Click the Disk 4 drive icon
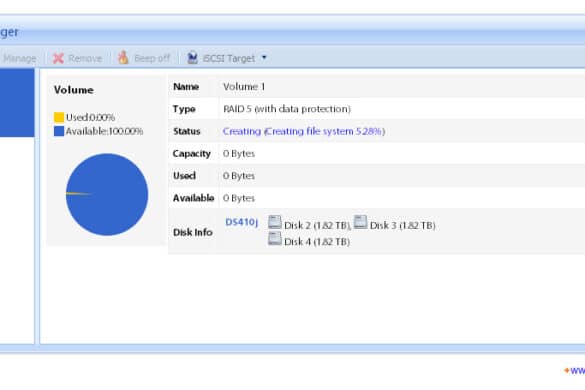585x390 pixels. [x=275, y=238]
